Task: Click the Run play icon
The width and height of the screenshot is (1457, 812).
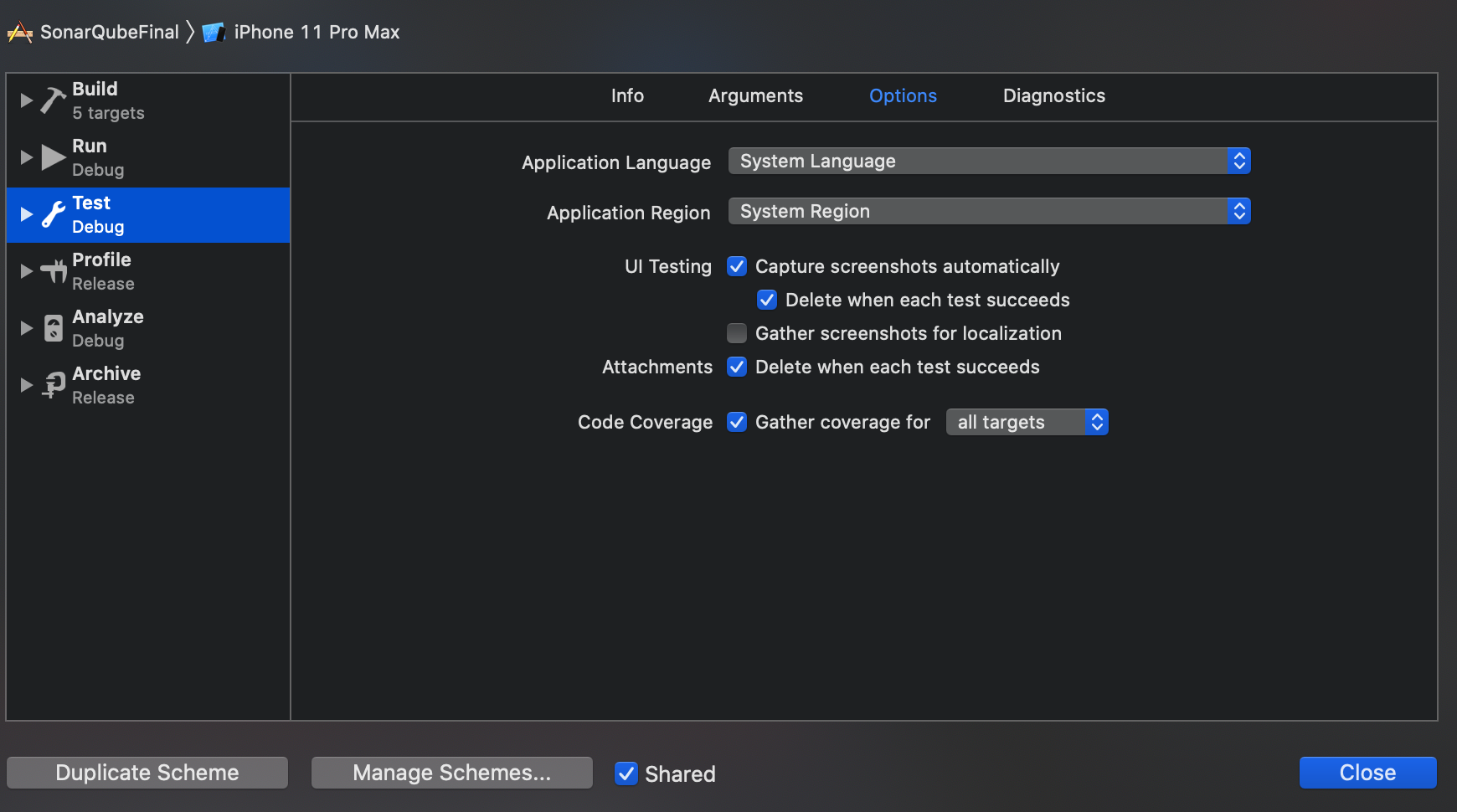Action: 53,157
